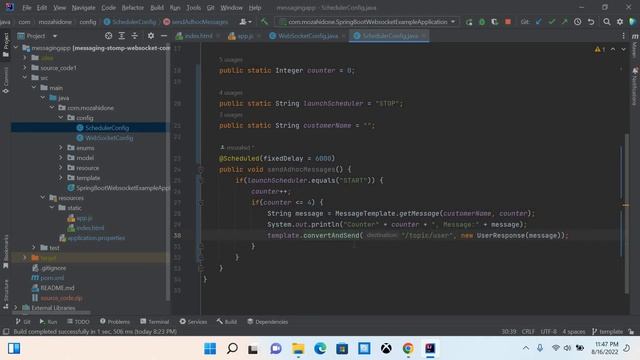640x360 pixels.
Task: Git update project blue arrow icon
Action: (539, 22)
